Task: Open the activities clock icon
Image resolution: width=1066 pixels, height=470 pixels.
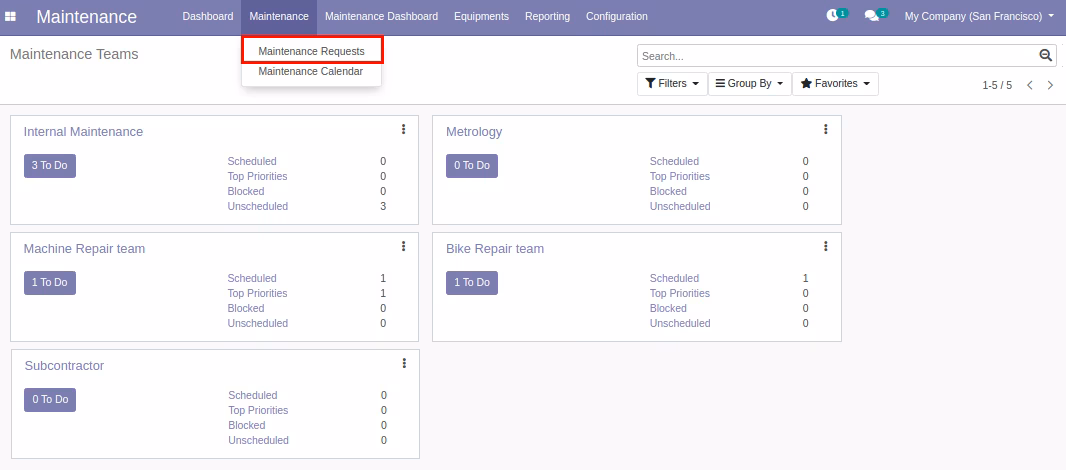Action: coord(832,16)
